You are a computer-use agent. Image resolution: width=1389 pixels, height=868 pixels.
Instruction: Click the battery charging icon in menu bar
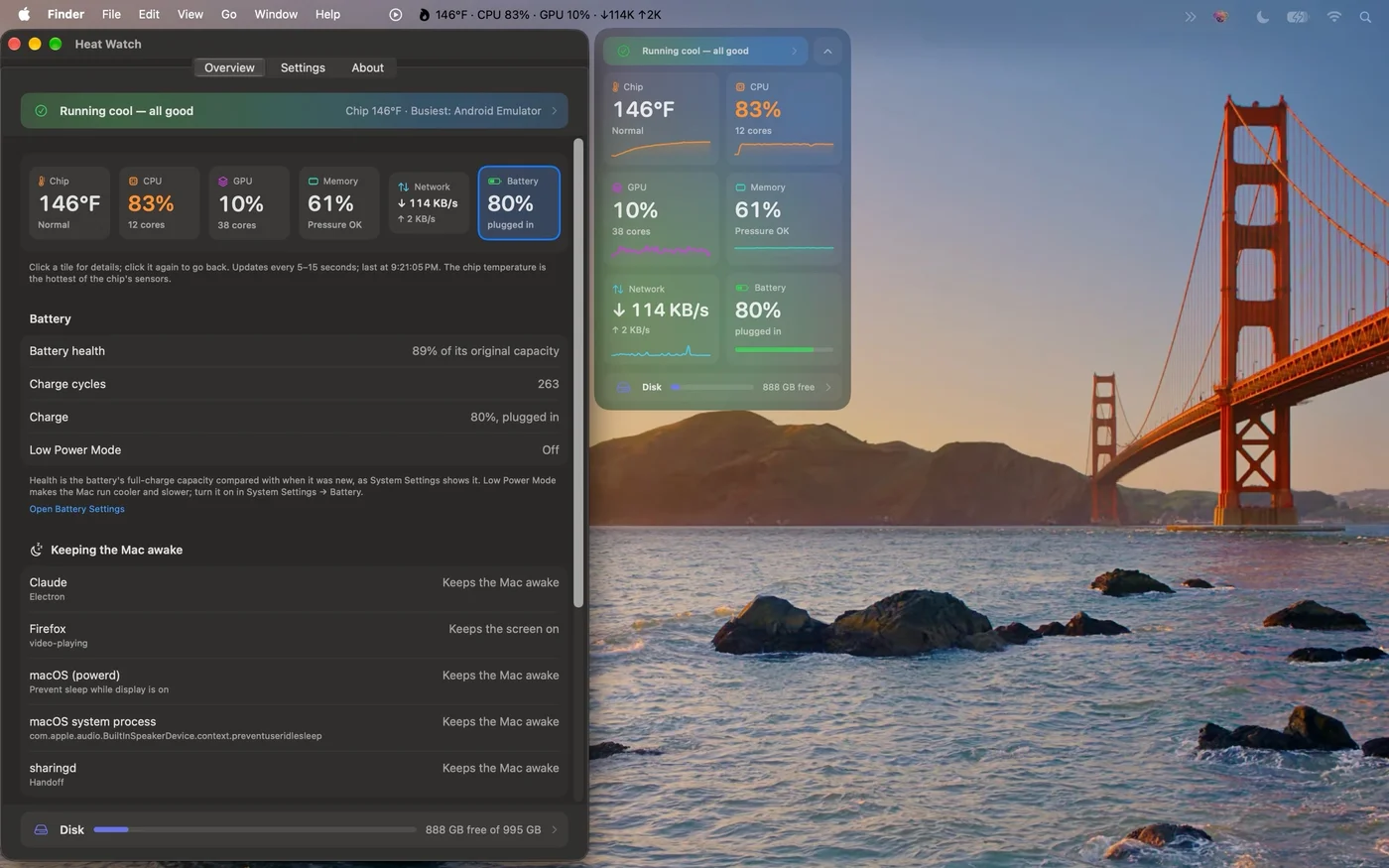pyautogui.click(x=1298, y=16)
